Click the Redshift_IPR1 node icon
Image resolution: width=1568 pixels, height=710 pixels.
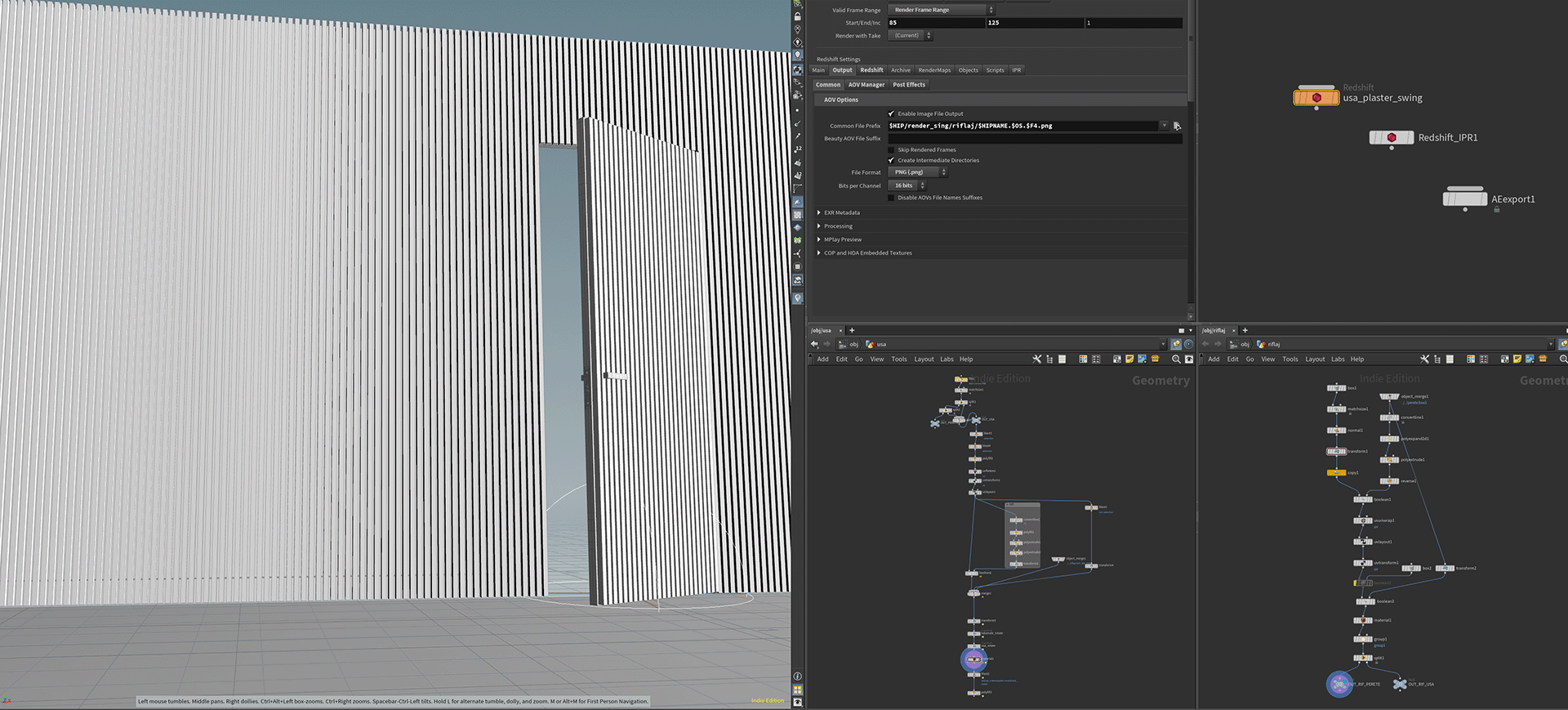coord(1391,137)
